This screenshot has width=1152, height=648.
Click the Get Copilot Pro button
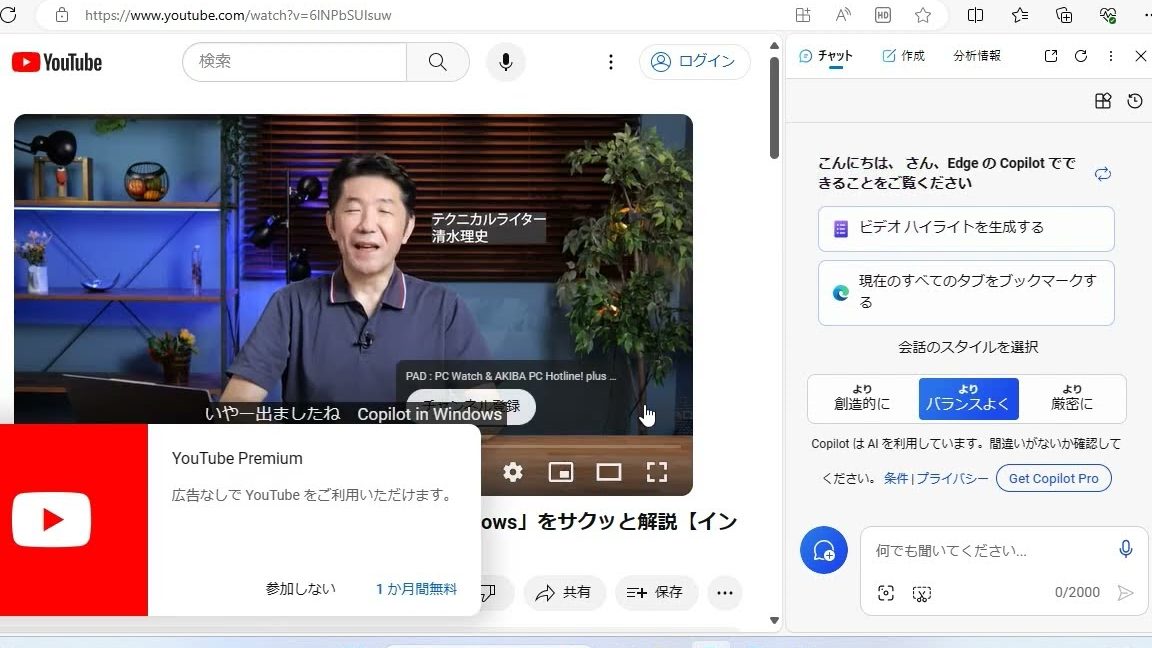click(1054, 478)
